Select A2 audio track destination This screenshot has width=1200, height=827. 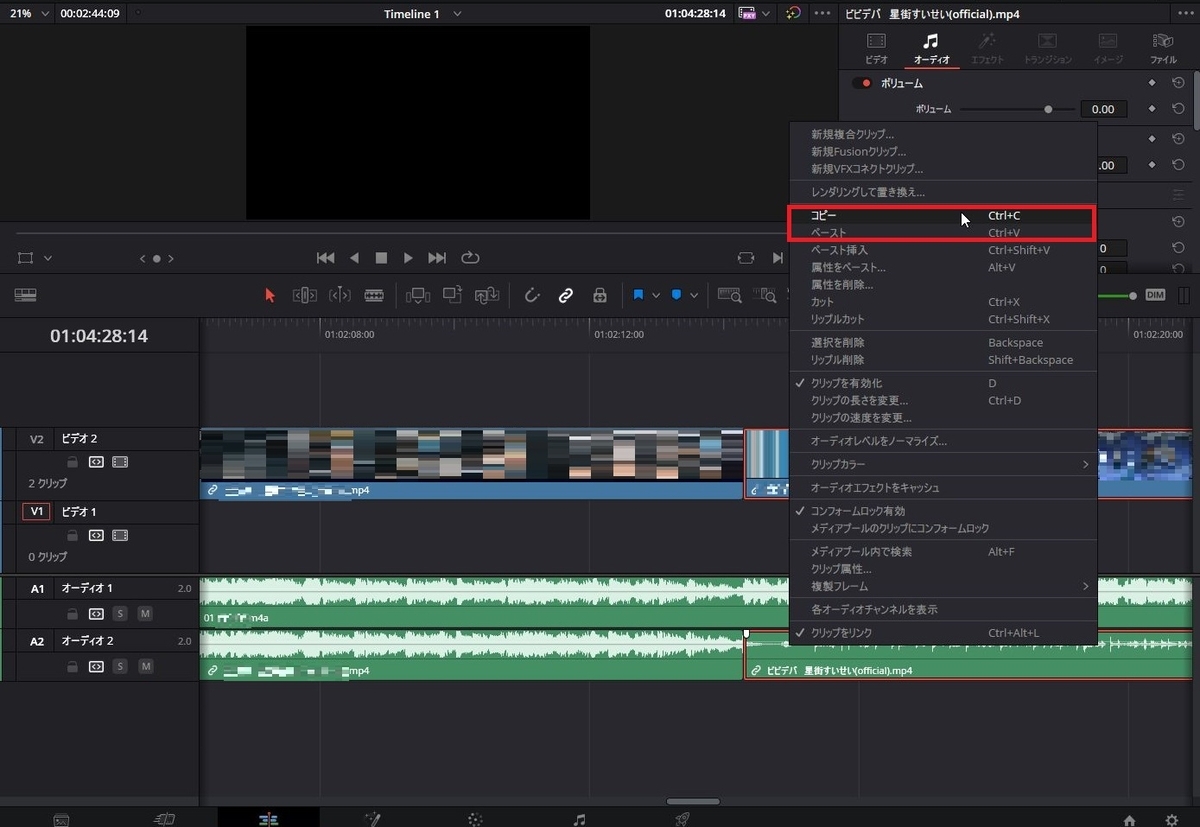coord(37,641)
